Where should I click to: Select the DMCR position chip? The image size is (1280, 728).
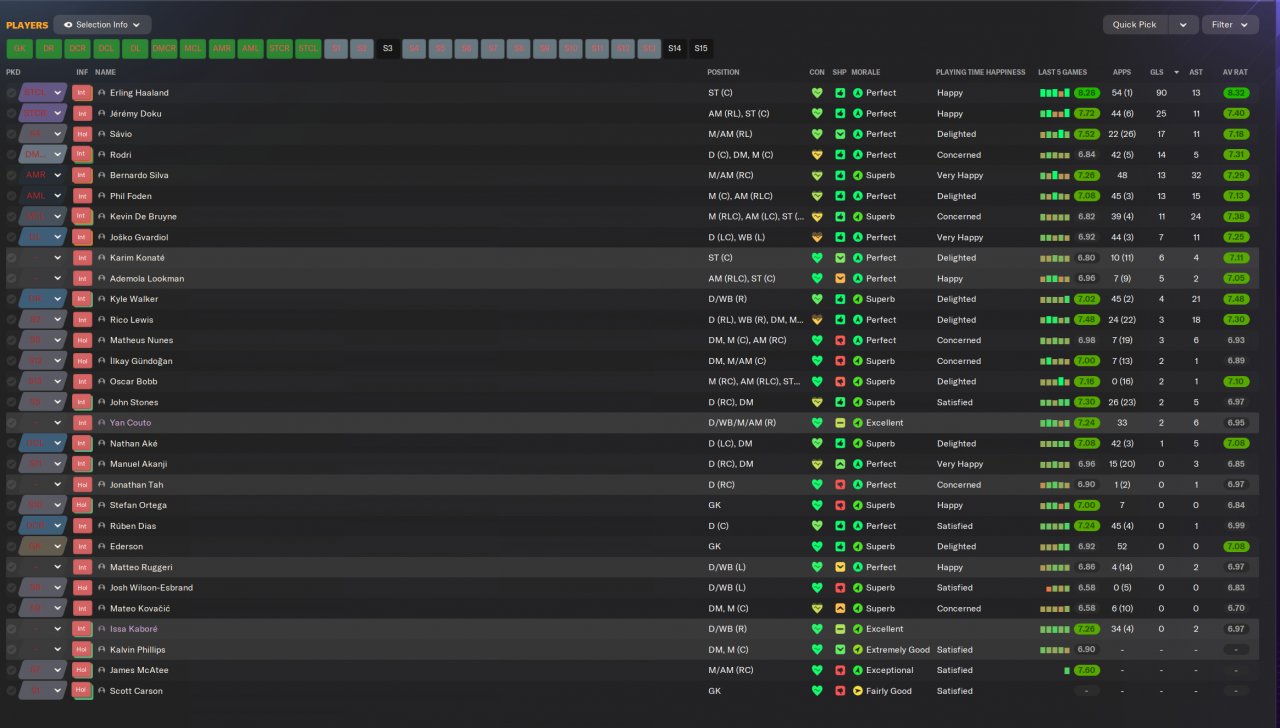coord(164,48)
